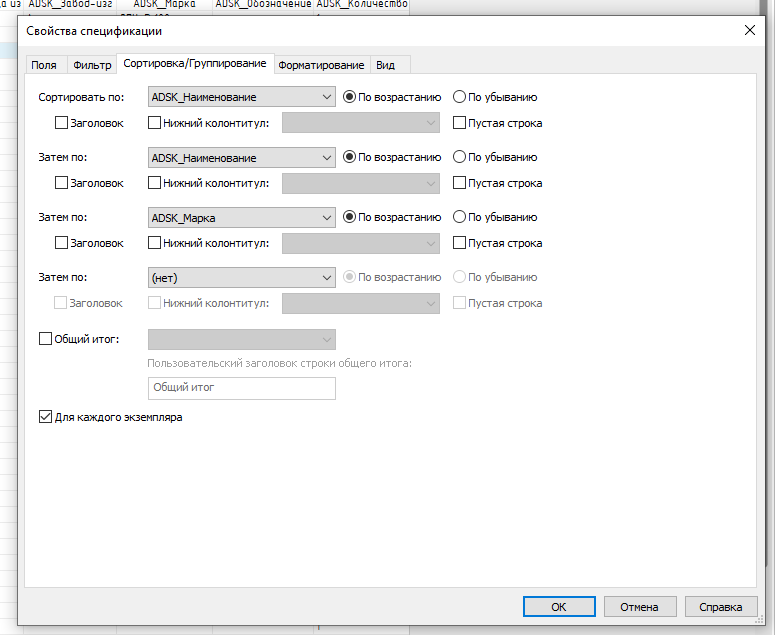This screenshot has width=775, height=635.
Task: Switch to the Поля tab
Action: coord(44,65)
